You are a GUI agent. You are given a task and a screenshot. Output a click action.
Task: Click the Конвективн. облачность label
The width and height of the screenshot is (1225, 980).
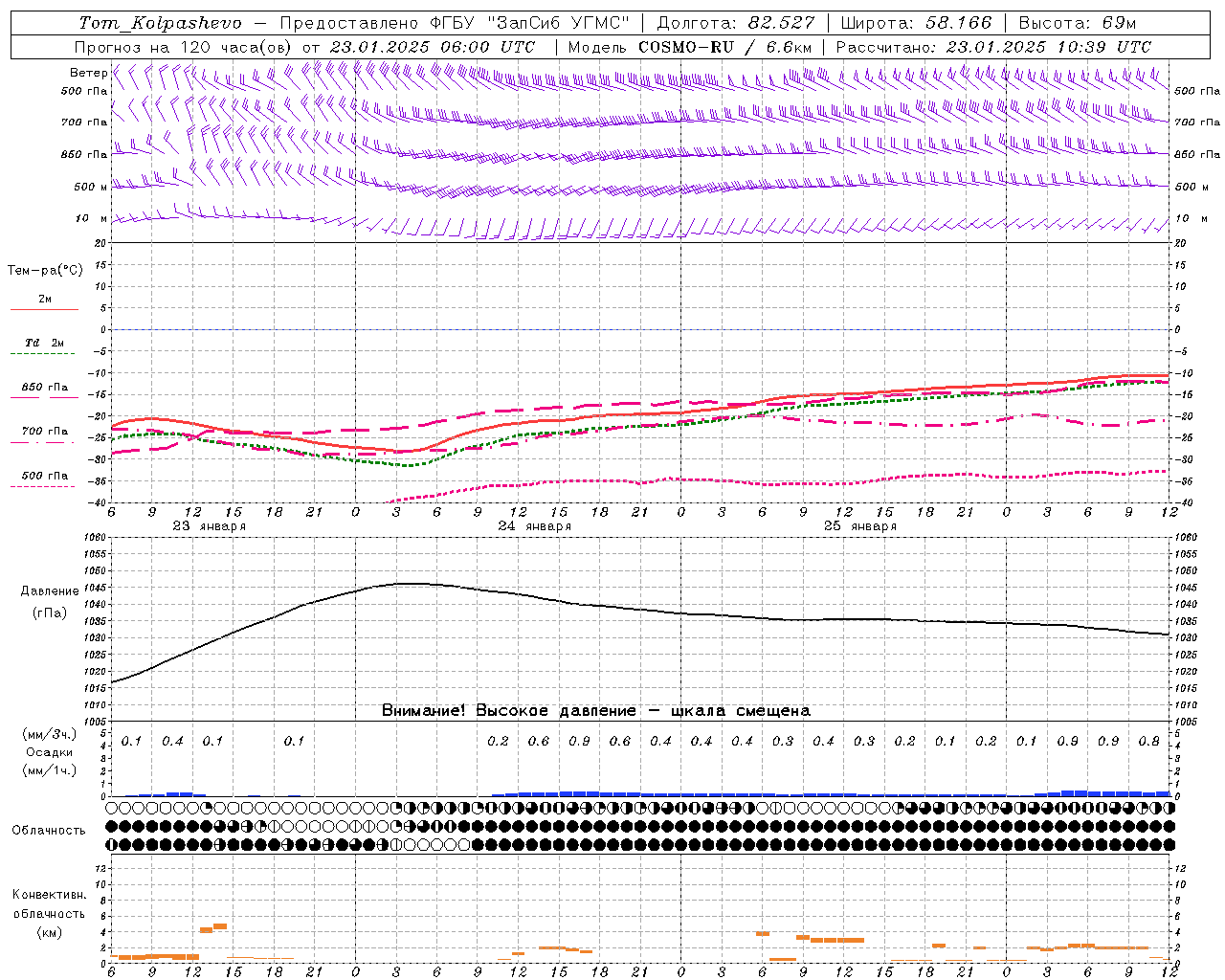click(50, 903)
